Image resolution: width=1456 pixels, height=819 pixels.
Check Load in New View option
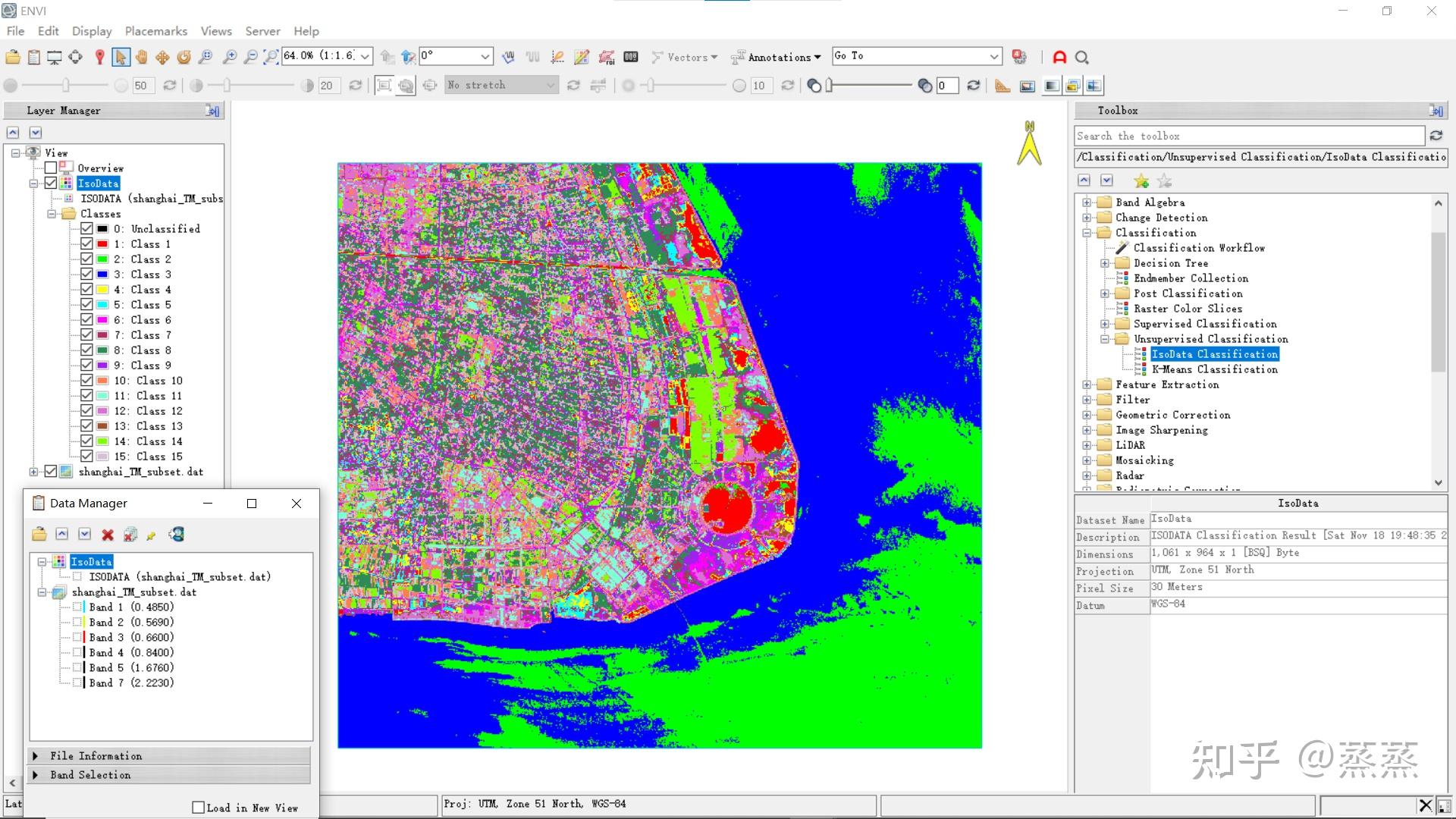point(199,808)
